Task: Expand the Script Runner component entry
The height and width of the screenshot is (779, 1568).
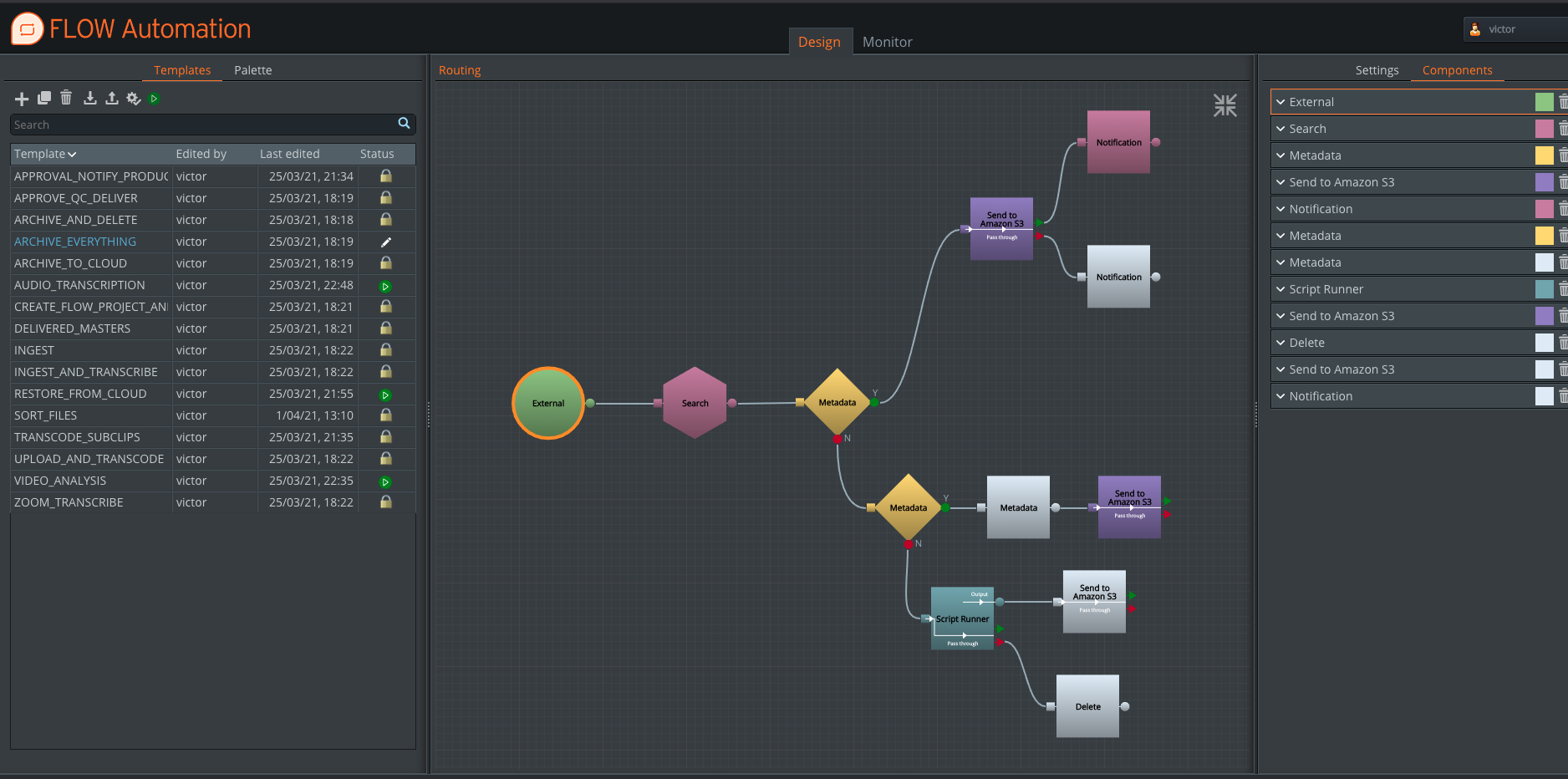Action: click(1280, 289)
